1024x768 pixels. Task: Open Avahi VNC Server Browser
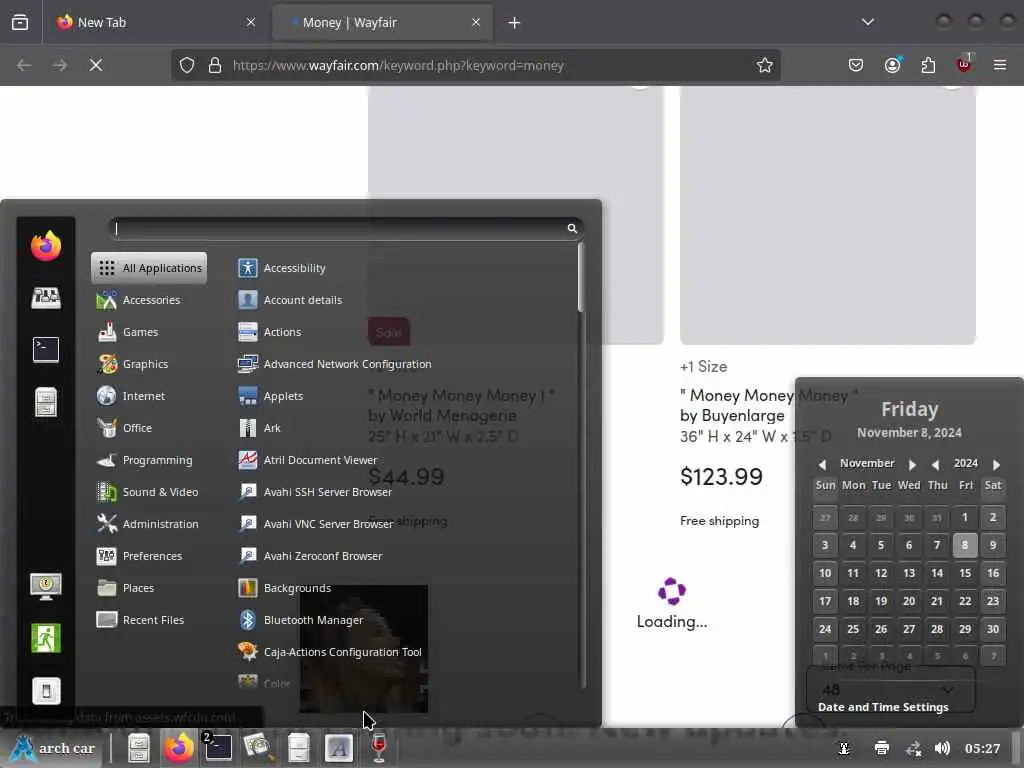[x=405, y=524]
